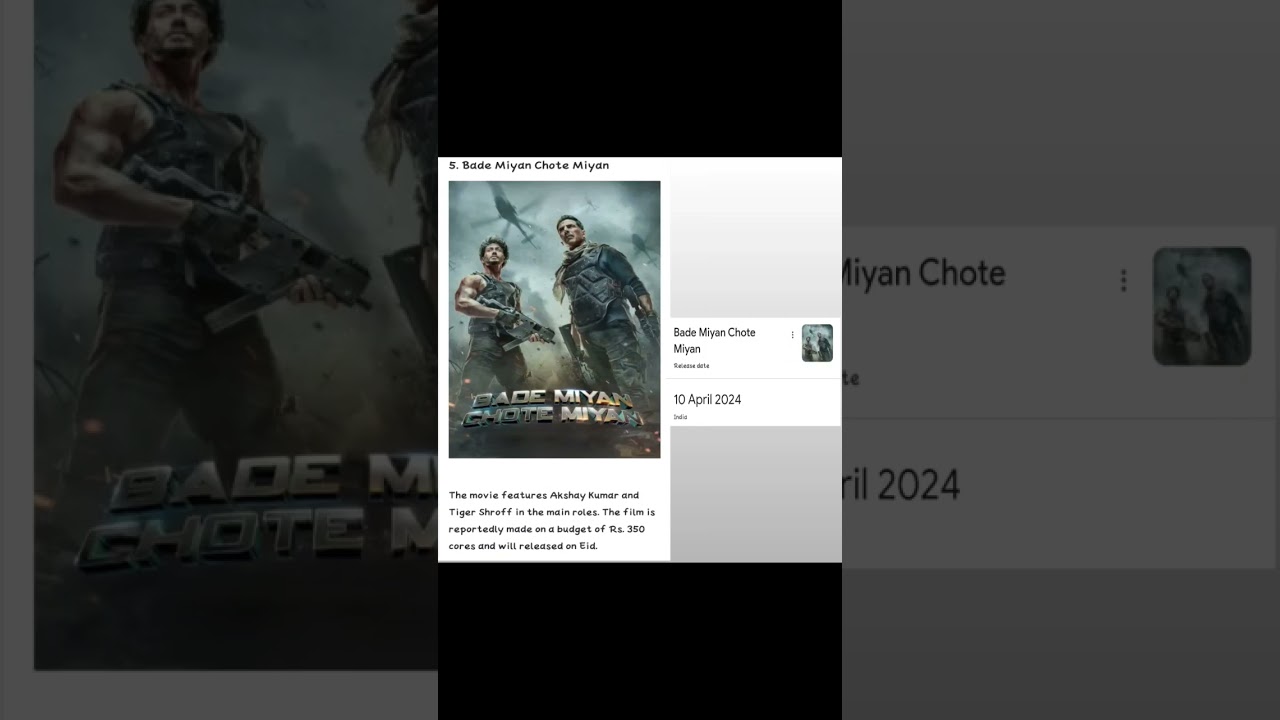Open the three-dot menu beside Bade Miyan Chote Miyan
1280x720 pixels.
pyautogui.click(x=792, y=335)
